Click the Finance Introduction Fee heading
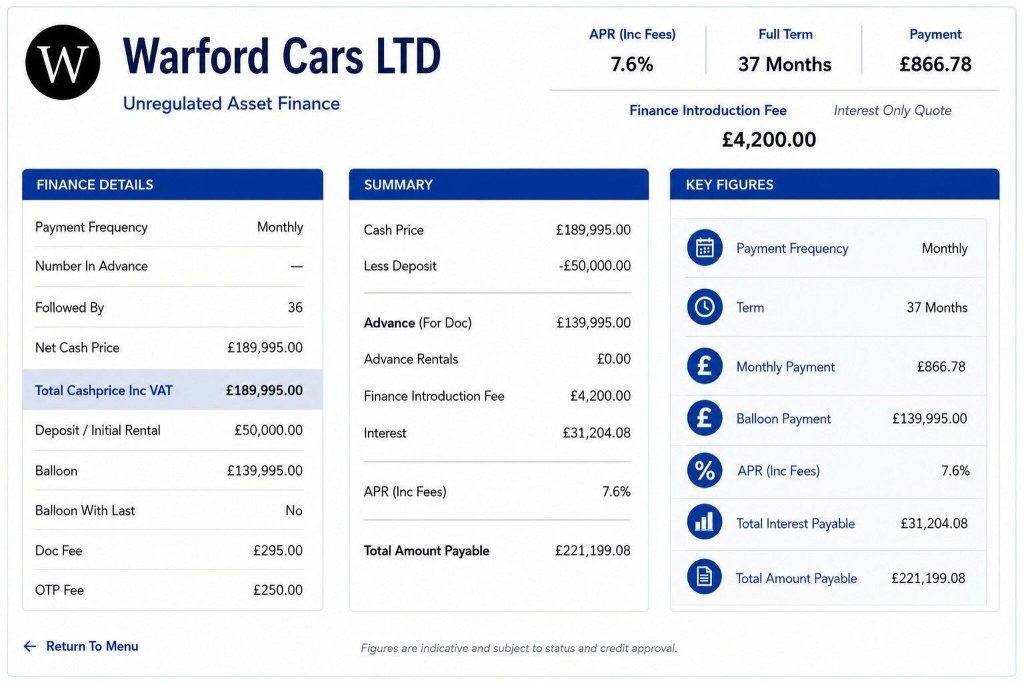1024x683 pixels. coord(708,110)
